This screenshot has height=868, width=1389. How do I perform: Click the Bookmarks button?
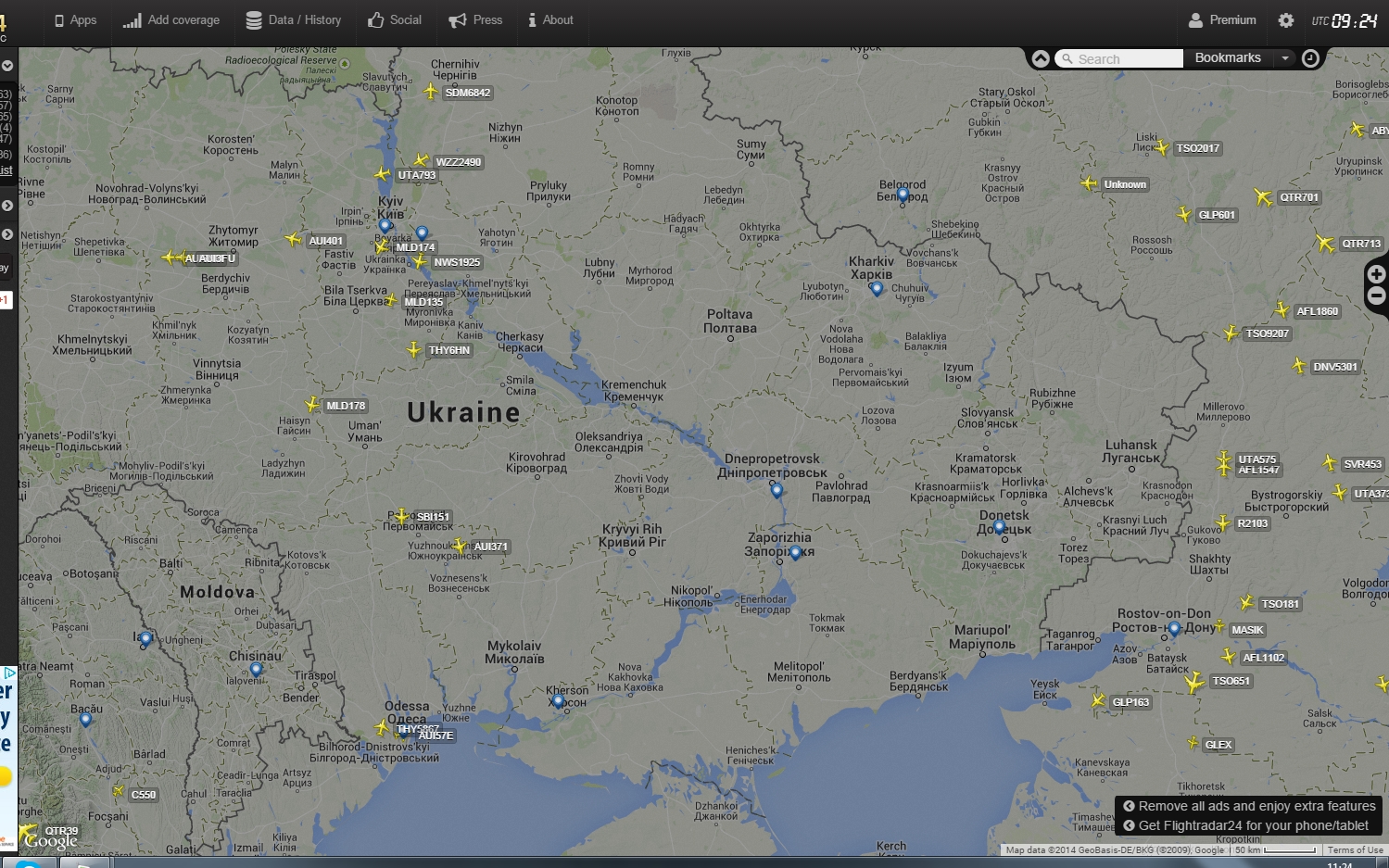click(x=1228, y=57)
